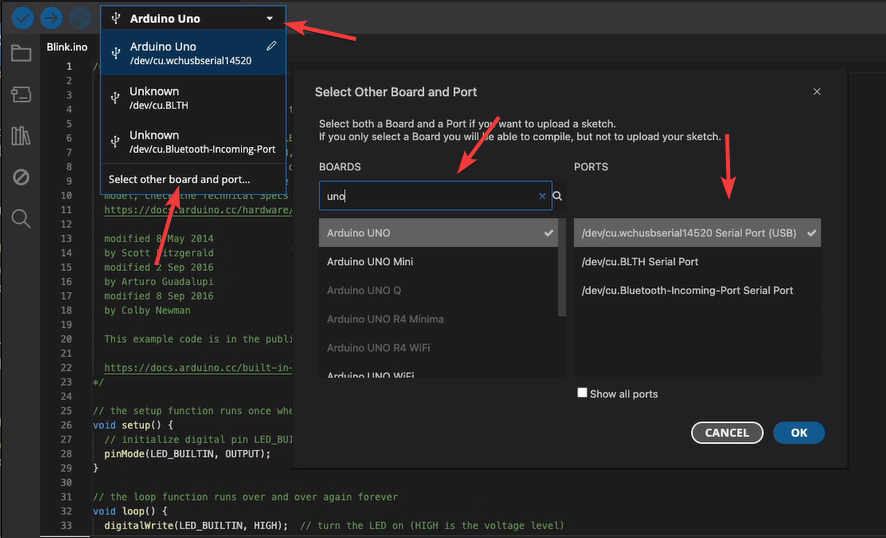The height and width of the screenshot is (538, 886).
Task: Select Arduino UNO R4 WiFi board
Action: pos(438,348)
